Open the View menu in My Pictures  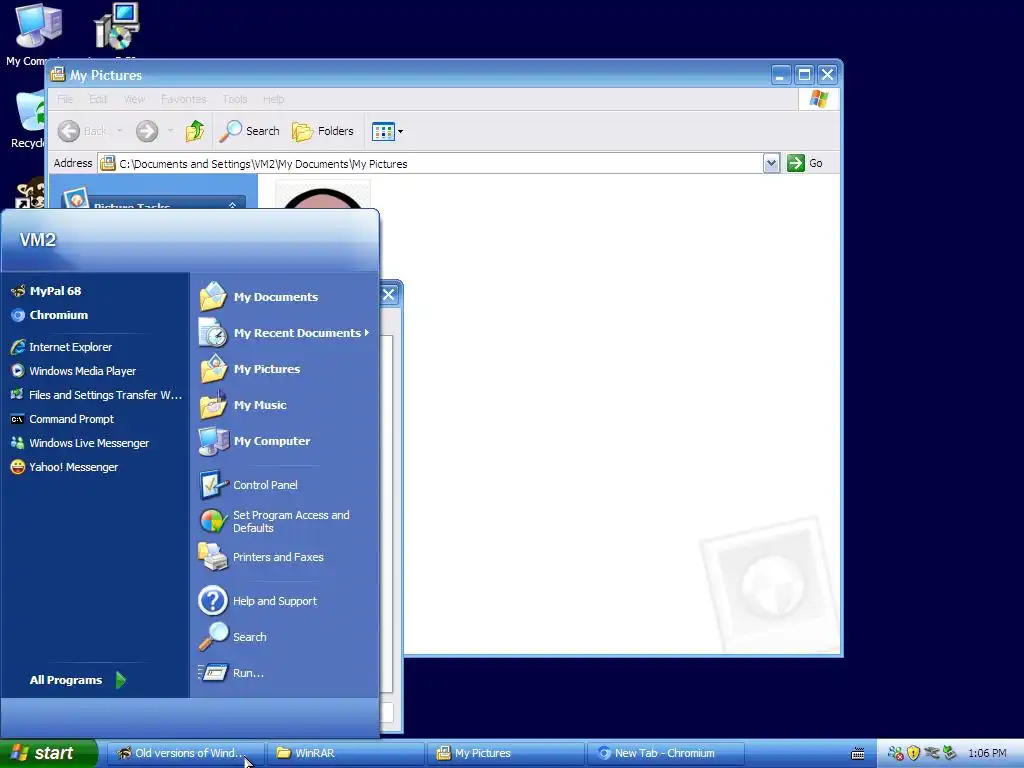point(135,99)
